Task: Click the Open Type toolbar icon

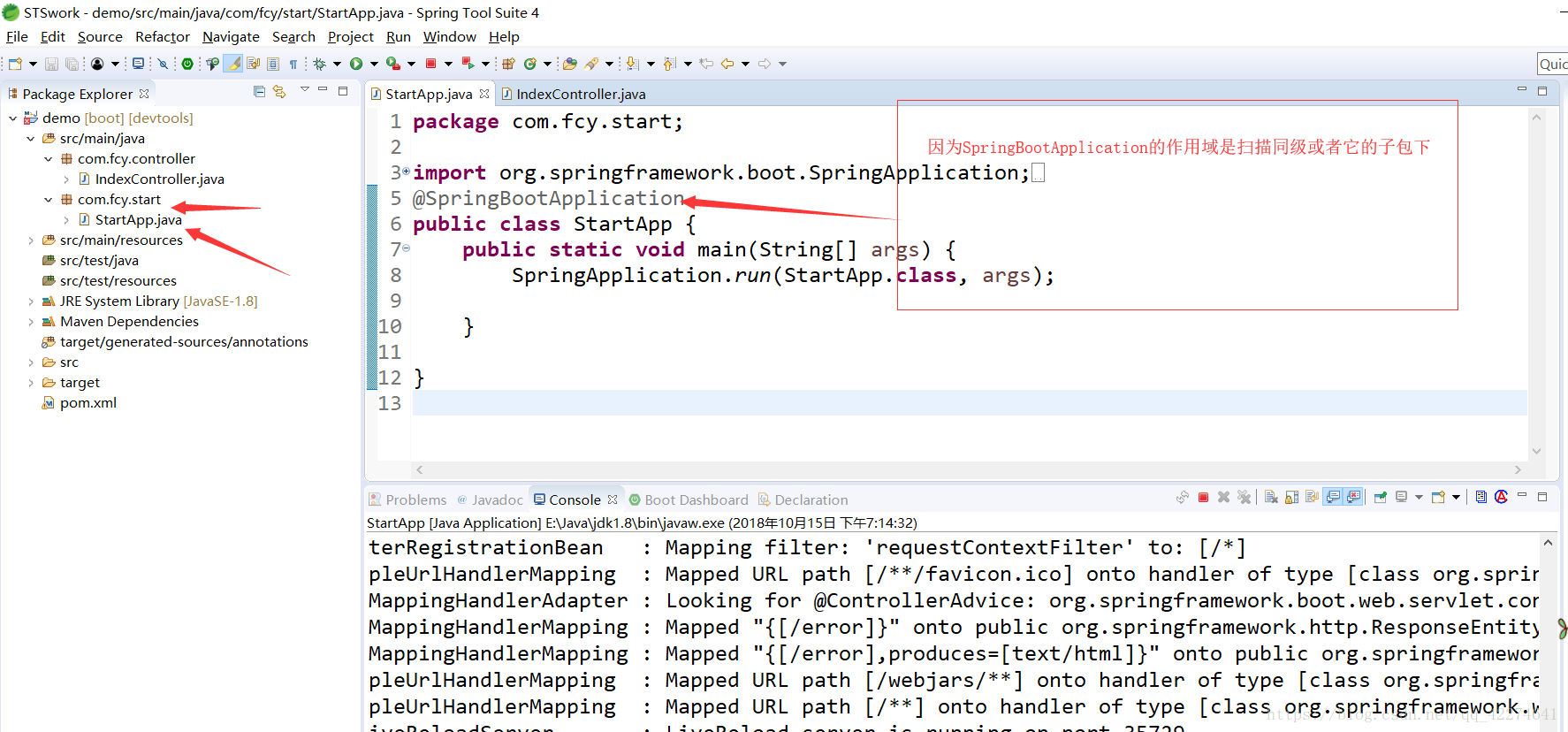Action: pyautogui.click(x=570, y=64)
